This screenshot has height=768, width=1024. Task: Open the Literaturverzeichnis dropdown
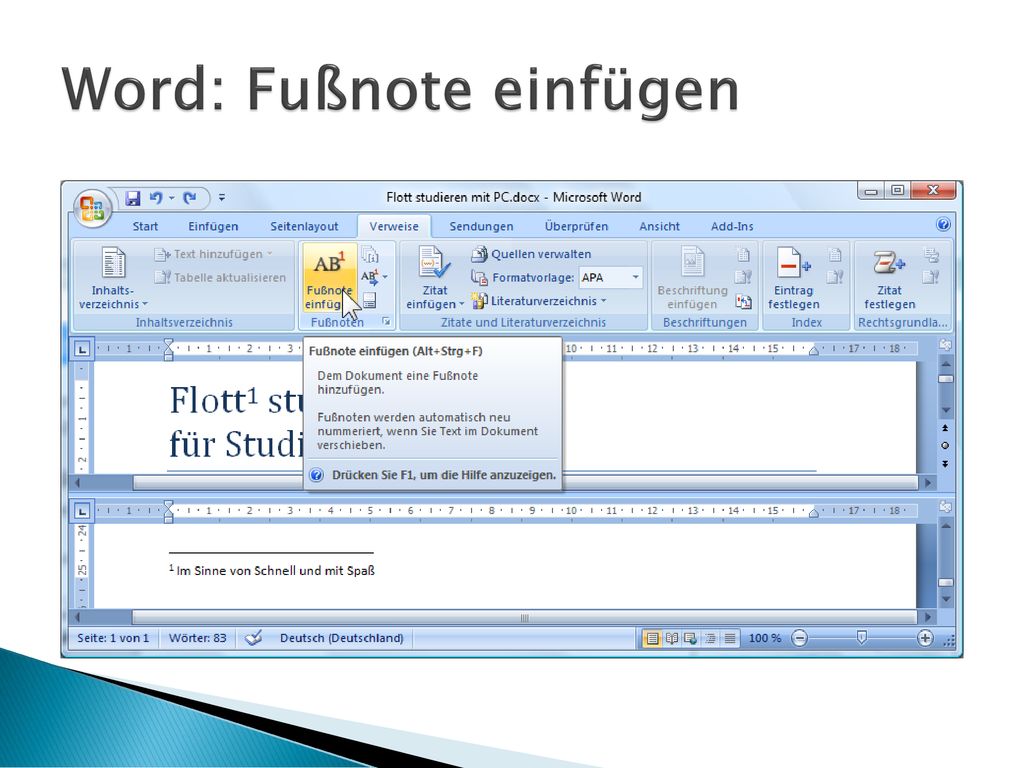pyautogui.click(x=539, y=301)
